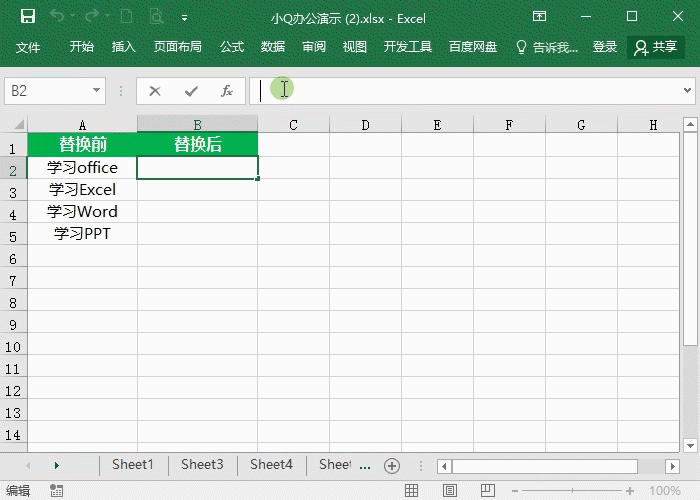Switch to the Sheet3 tab
The width and height of the screenshot is (700, 500).
pos(202,465)
